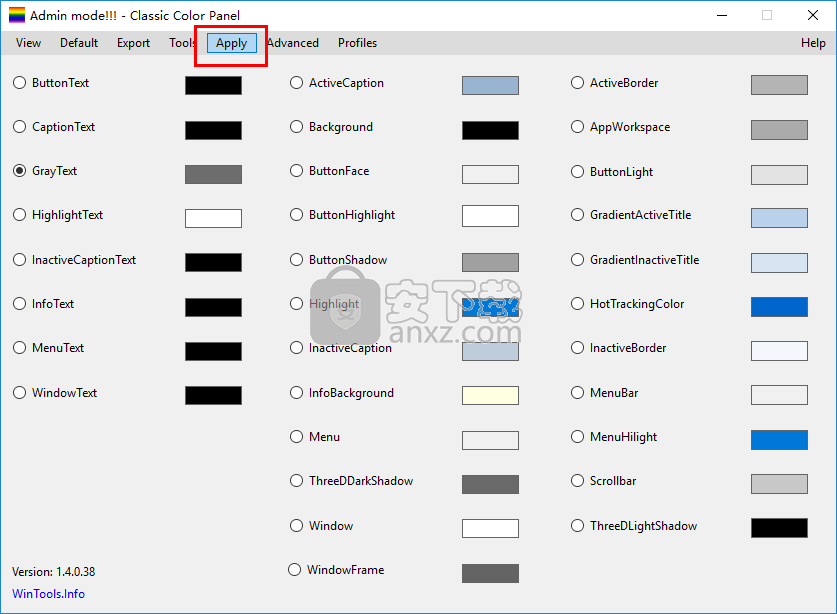Click the InactiveBorder color swatch

click(779, 351)
